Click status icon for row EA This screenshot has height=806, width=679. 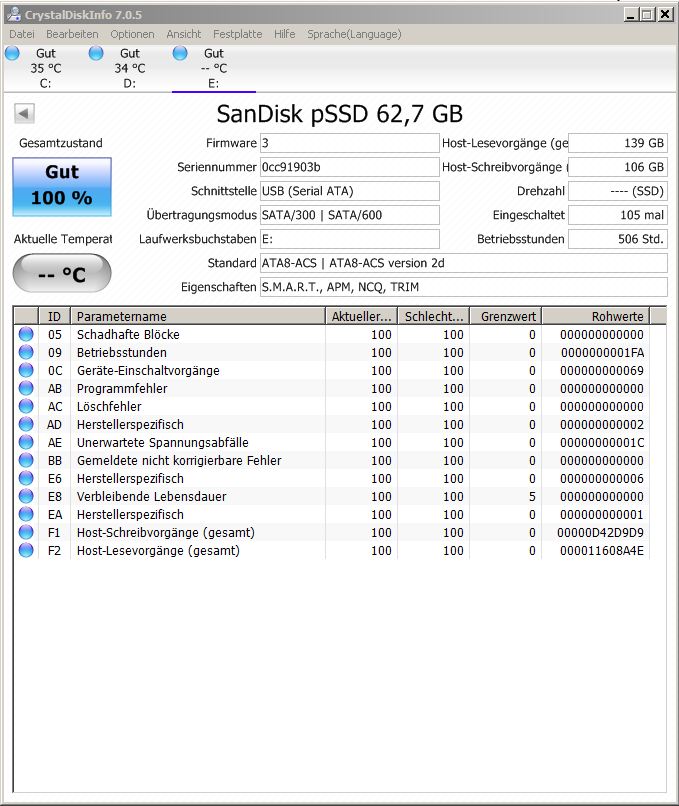click(x=26, y=514)
